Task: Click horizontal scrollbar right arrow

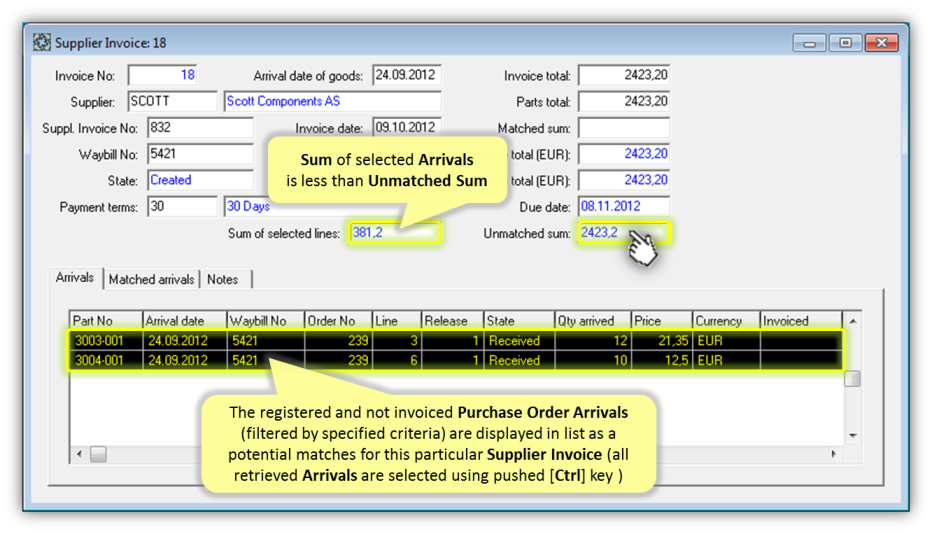Action: click(x=836, y=454)
